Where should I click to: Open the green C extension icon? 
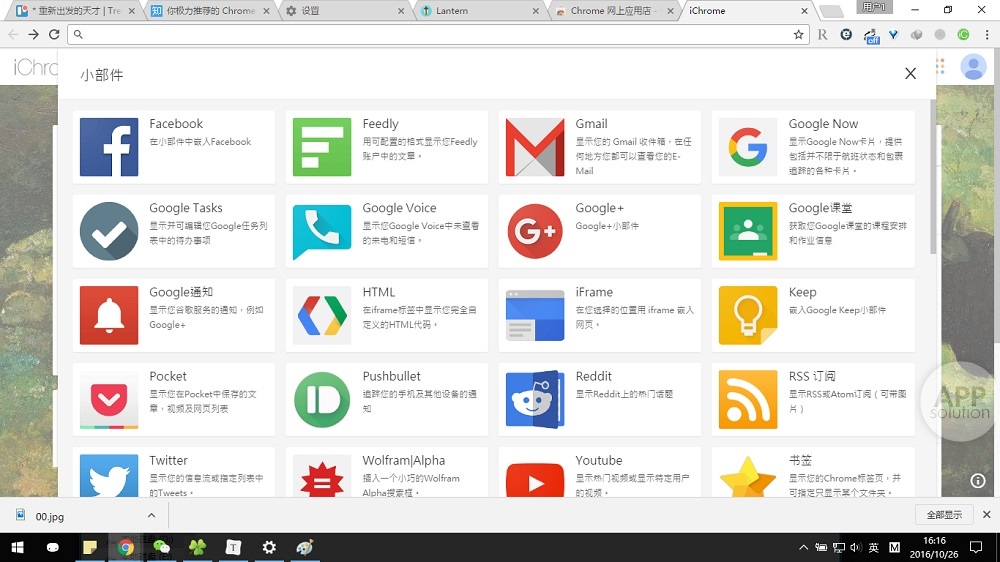(964, 34)
